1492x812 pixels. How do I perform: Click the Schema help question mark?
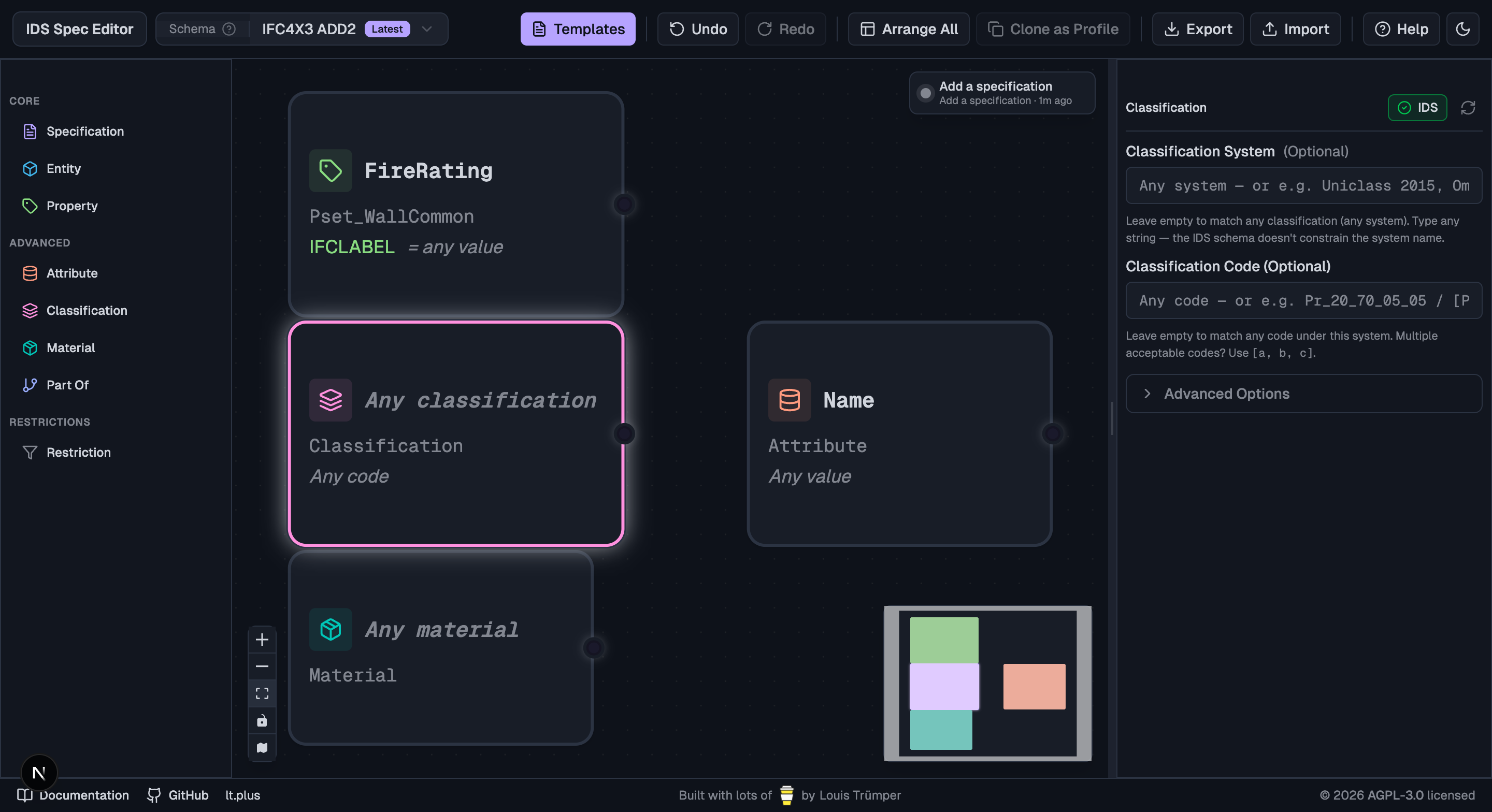pos(229,29)
